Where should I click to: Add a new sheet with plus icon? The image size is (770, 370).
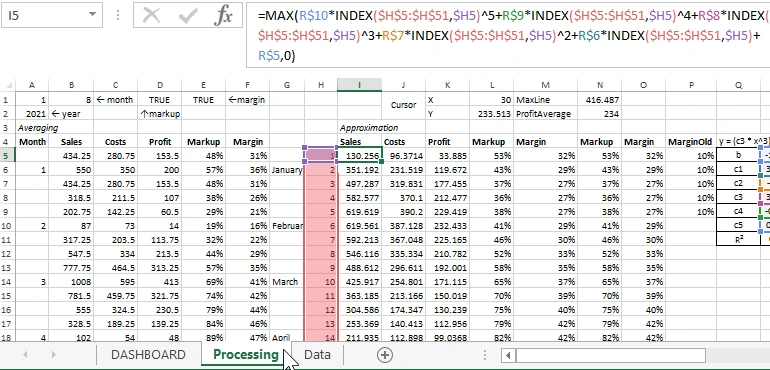point(385,355)
